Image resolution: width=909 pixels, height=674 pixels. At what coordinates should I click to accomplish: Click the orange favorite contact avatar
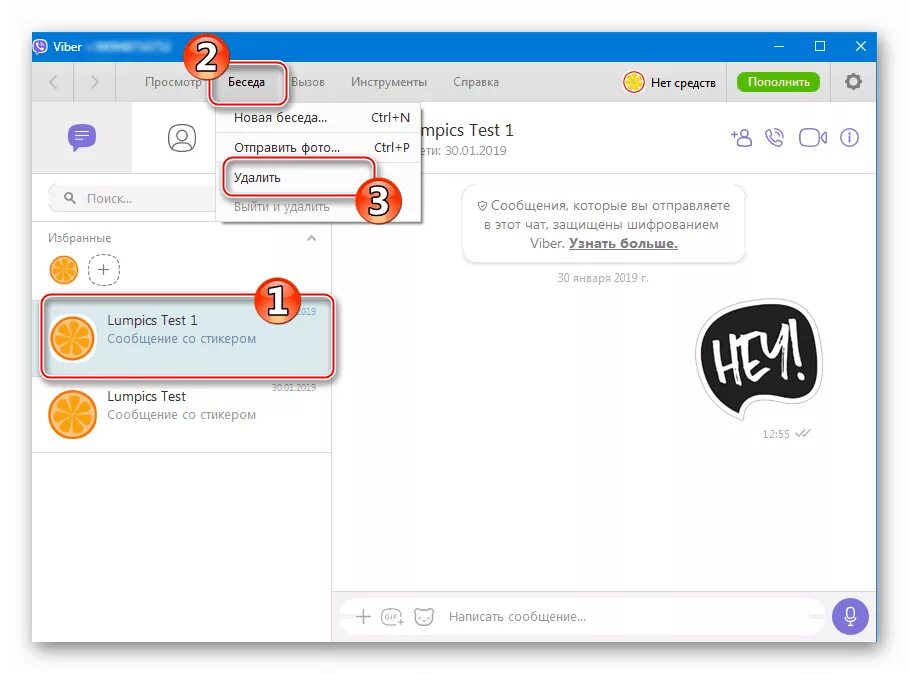[64, 270]
